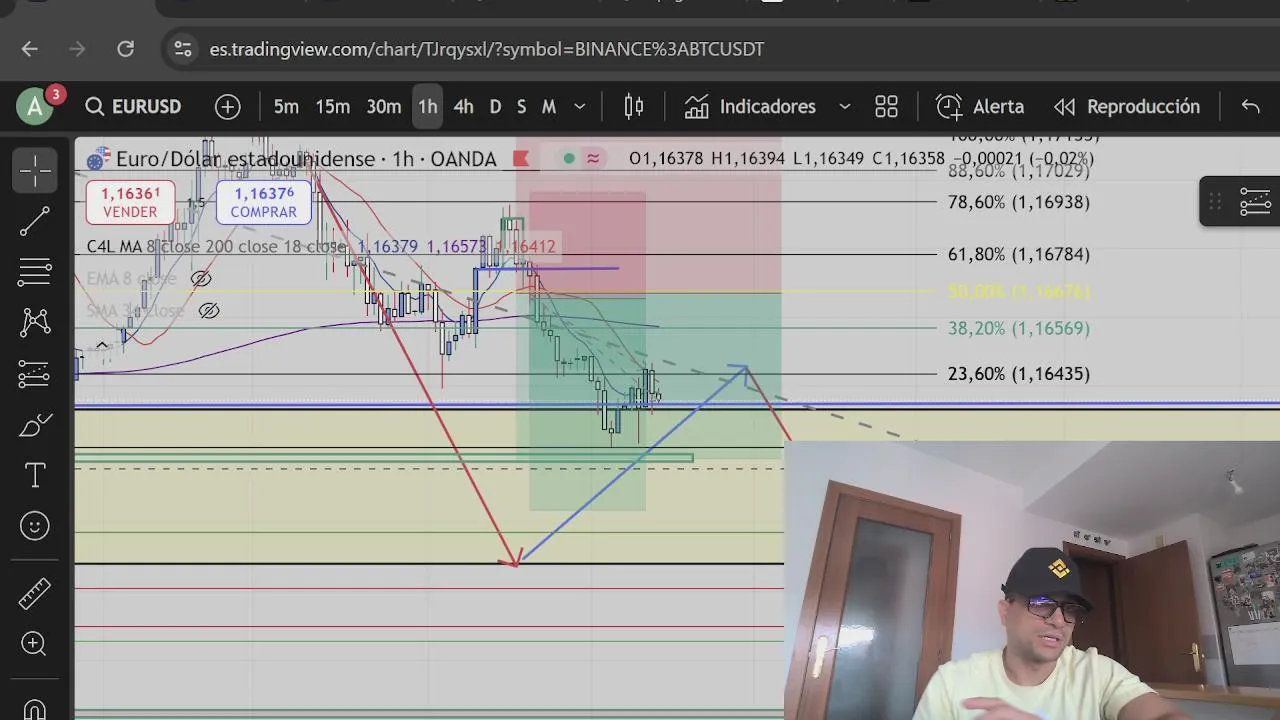Open the Fibonacci tools group

(35, 271)
